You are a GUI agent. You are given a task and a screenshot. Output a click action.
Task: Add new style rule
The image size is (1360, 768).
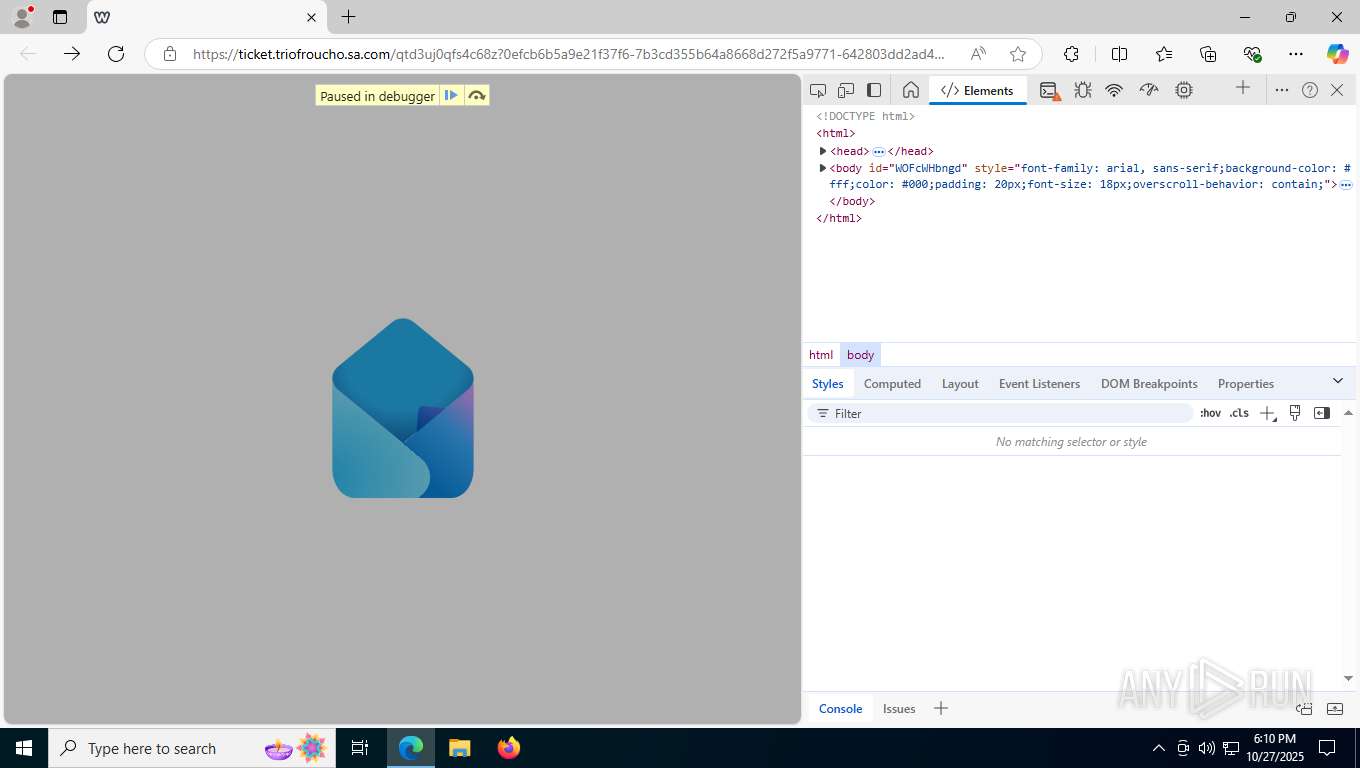click(1267, 413)
